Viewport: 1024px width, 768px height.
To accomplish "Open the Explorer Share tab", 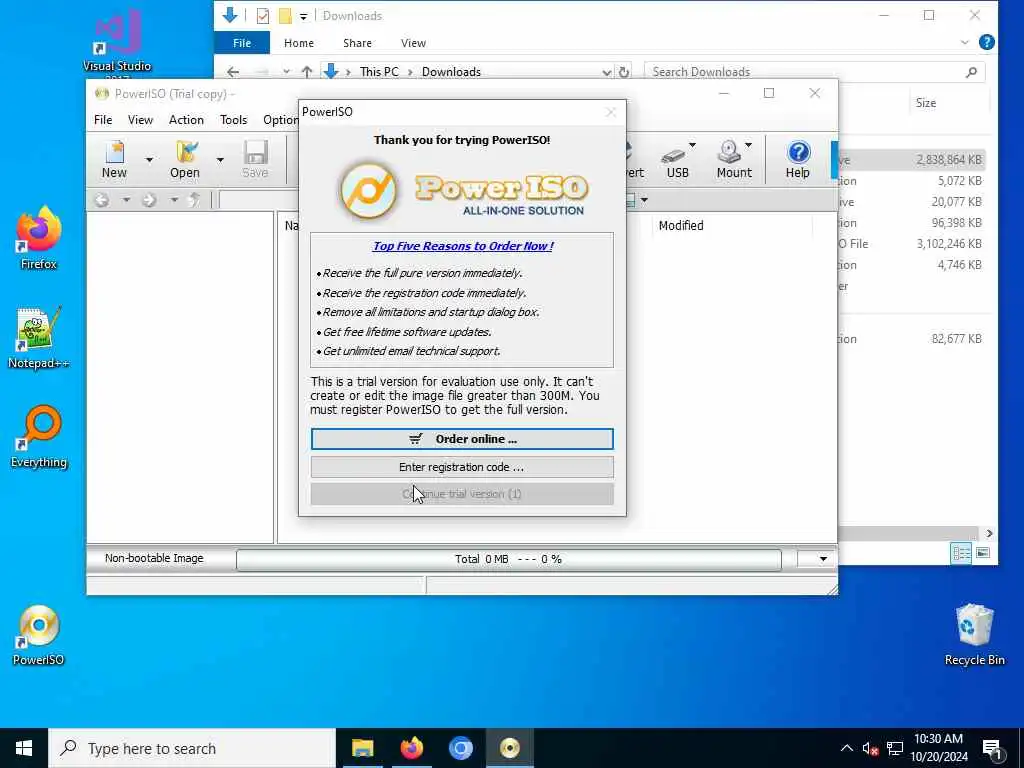I will tap(357, 42).
